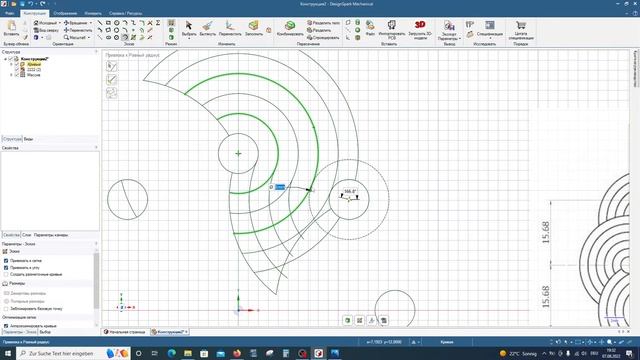This screenshot has height=360, width=640.
Task: Switch to 3D mode icon in Режим
Action: (x=171, y=38)
